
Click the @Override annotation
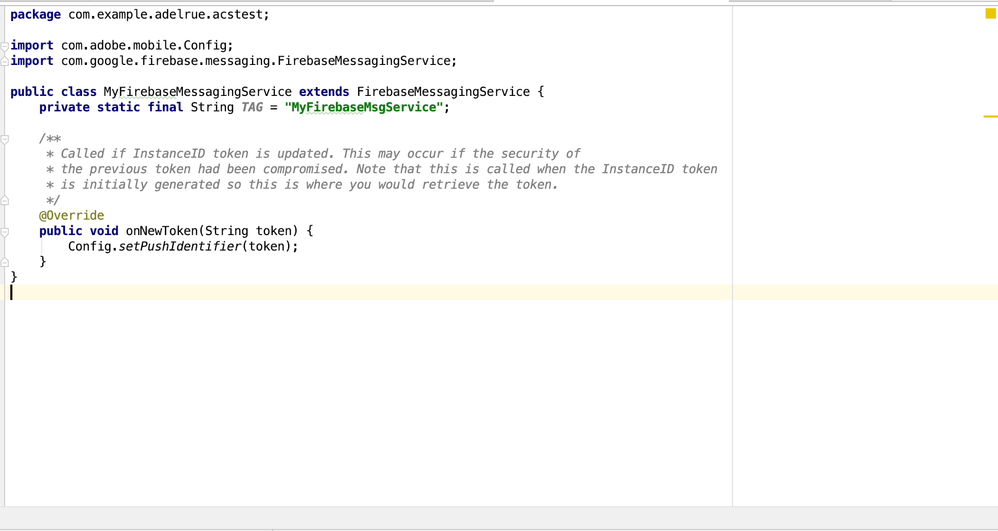coord(72,215)
